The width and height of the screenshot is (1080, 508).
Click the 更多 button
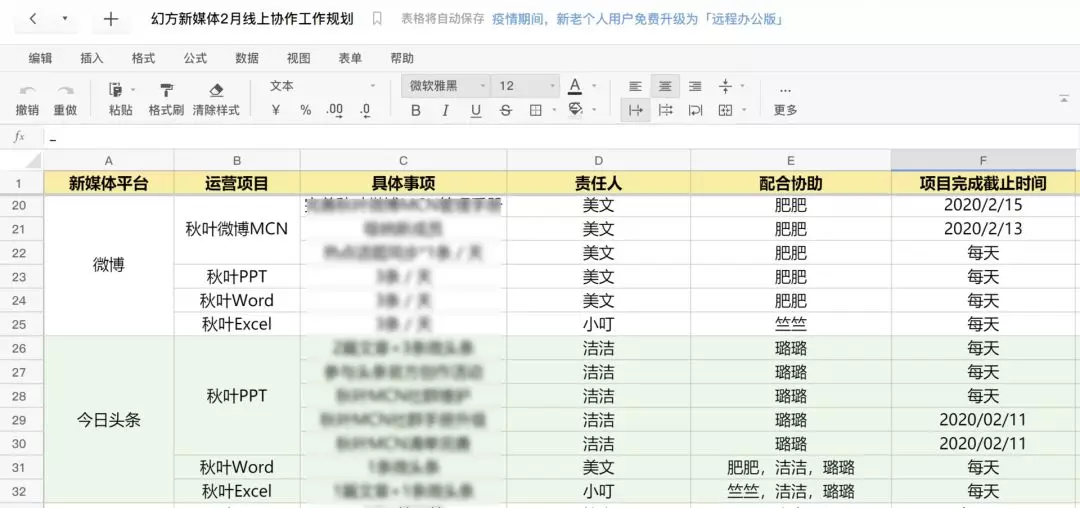(x=785, y=100)
